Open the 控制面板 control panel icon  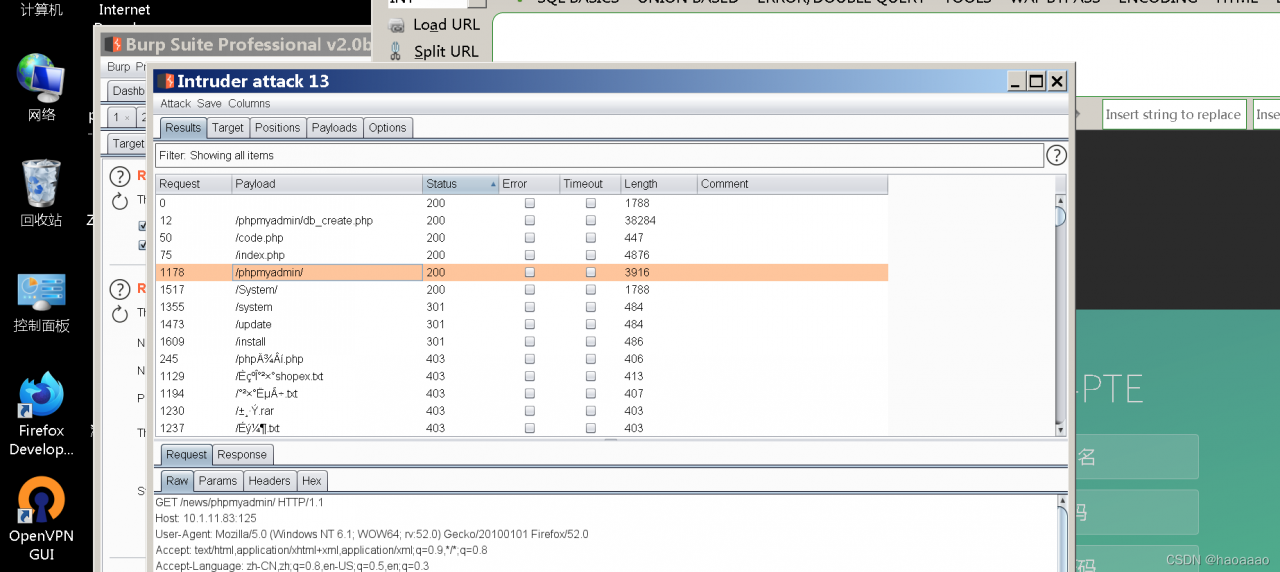tap(41, 302)
